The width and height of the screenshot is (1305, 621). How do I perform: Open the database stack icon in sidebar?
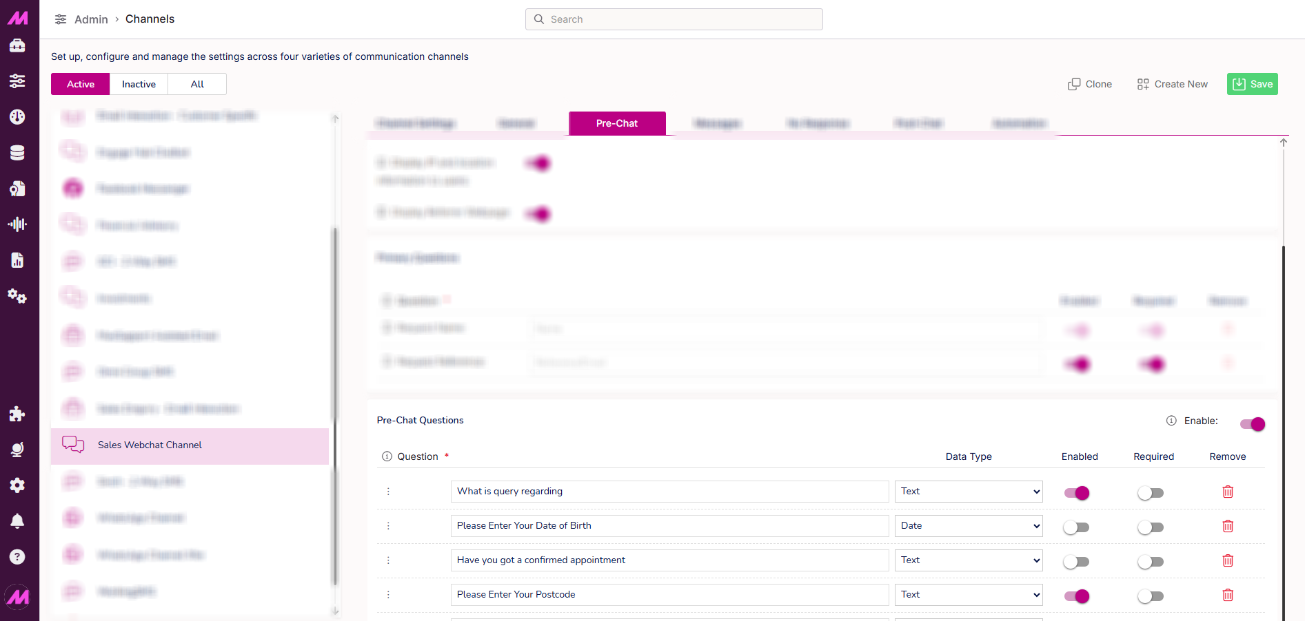(x=17, y=153)
